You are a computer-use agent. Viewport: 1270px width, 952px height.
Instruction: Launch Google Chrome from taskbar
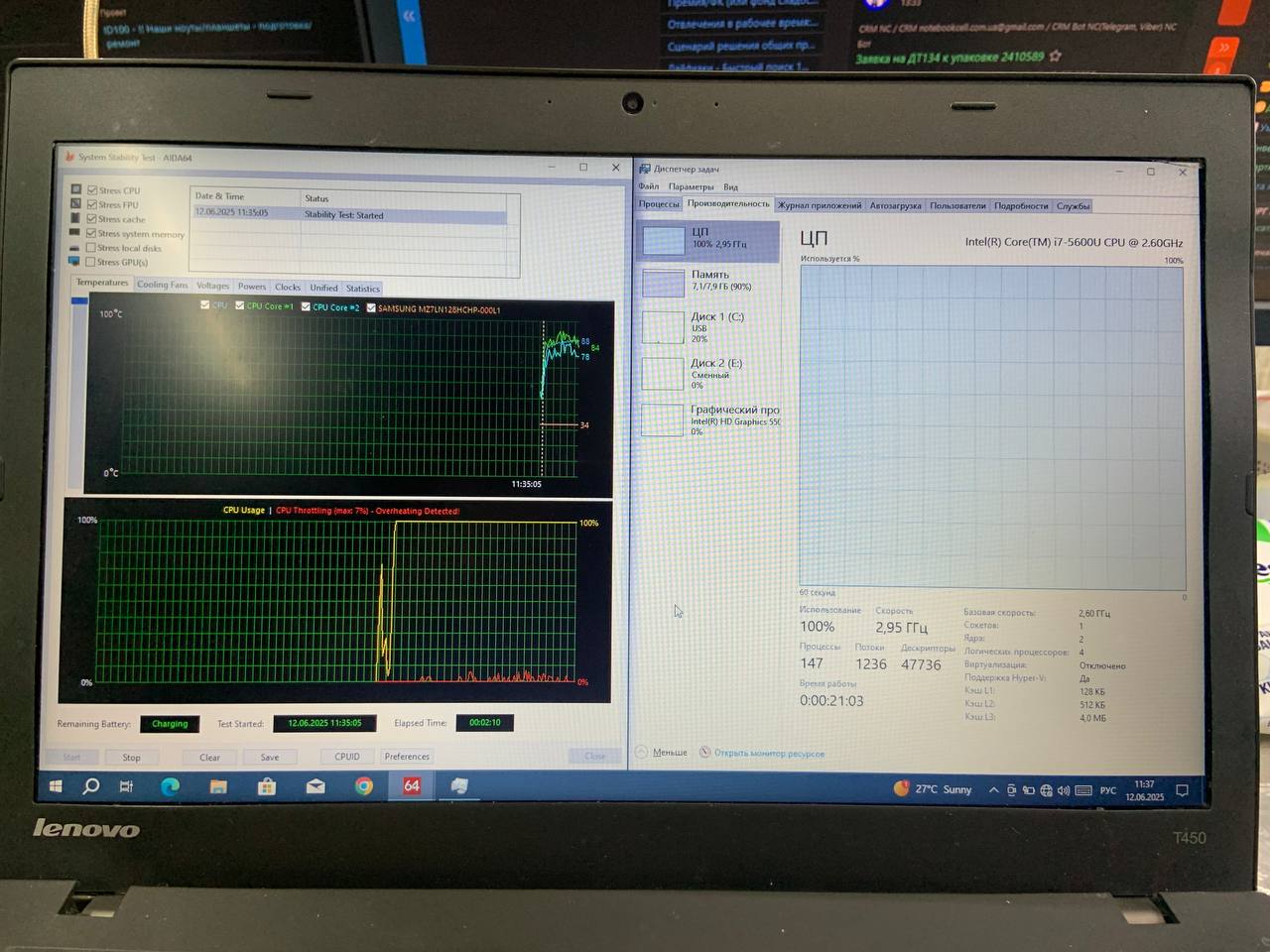click(x=364, y=786)
